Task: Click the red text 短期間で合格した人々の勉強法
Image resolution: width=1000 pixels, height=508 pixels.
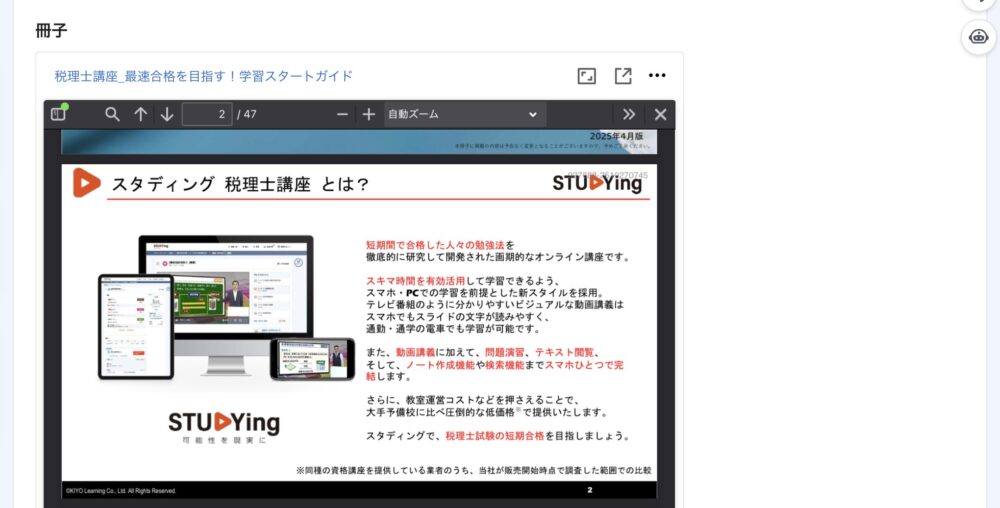Action: (x=435, y=245)
